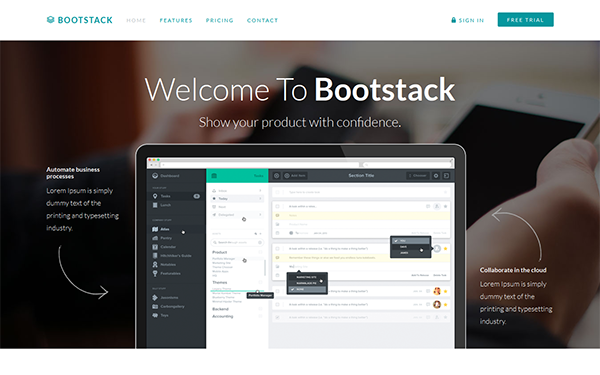Click the Accounting group heading

pos(223,316)
